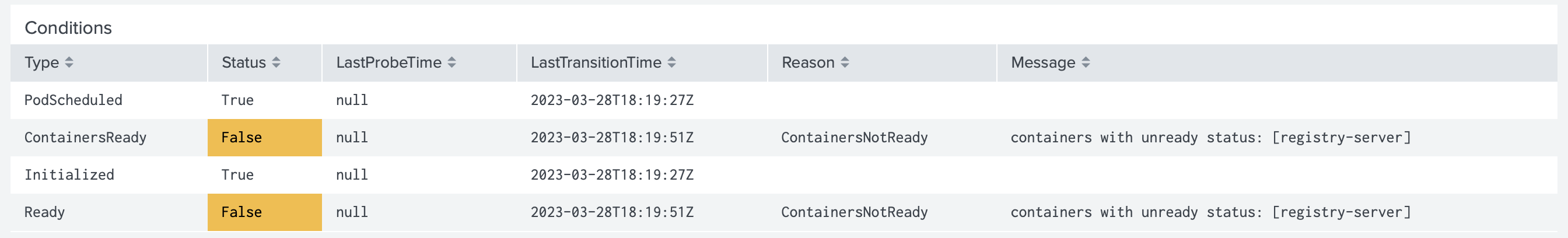Image resolution: width=1568 pixels, height=238 pixels.
Task: Sort the Message column via arrows
Action: tap(1086, 62)
